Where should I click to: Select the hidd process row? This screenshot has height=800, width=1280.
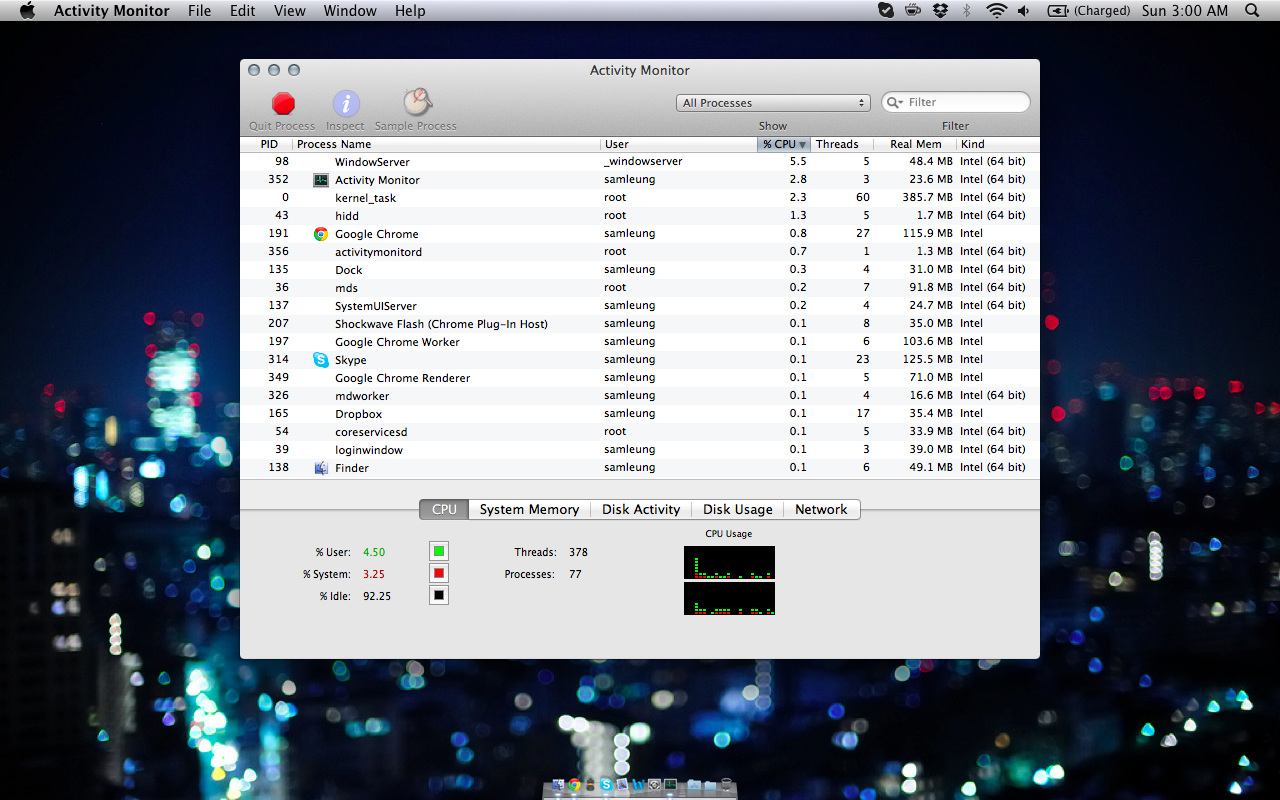[640, 216]
